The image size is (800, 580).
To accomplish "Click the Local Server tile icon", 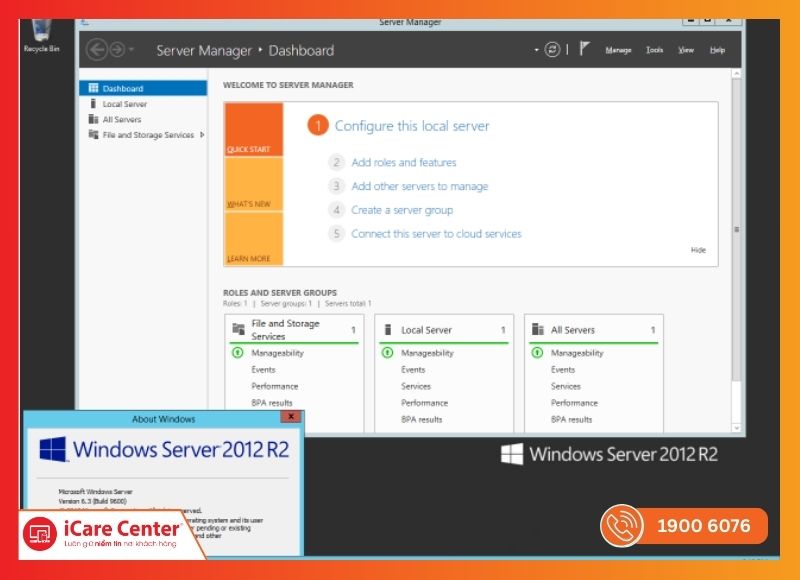I will coord(388,330).
